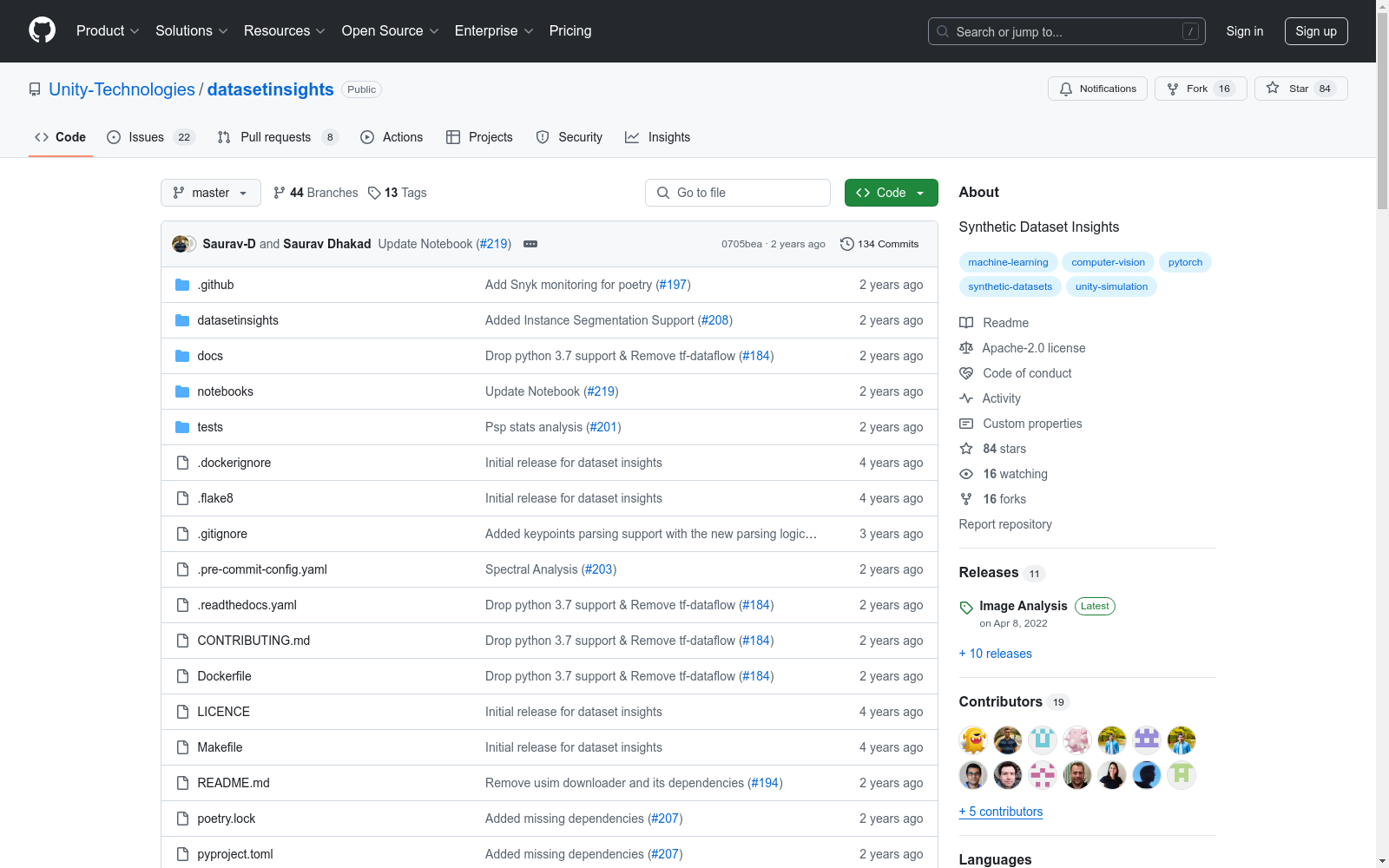Click the tests folder icon
Viewport: 1389px width, 868px height.
[x=182, y=427]
